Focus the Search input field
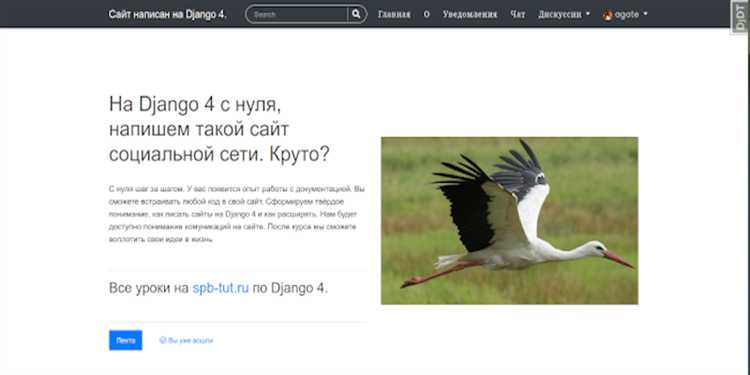The image size is (750, 375). (297, 14)
